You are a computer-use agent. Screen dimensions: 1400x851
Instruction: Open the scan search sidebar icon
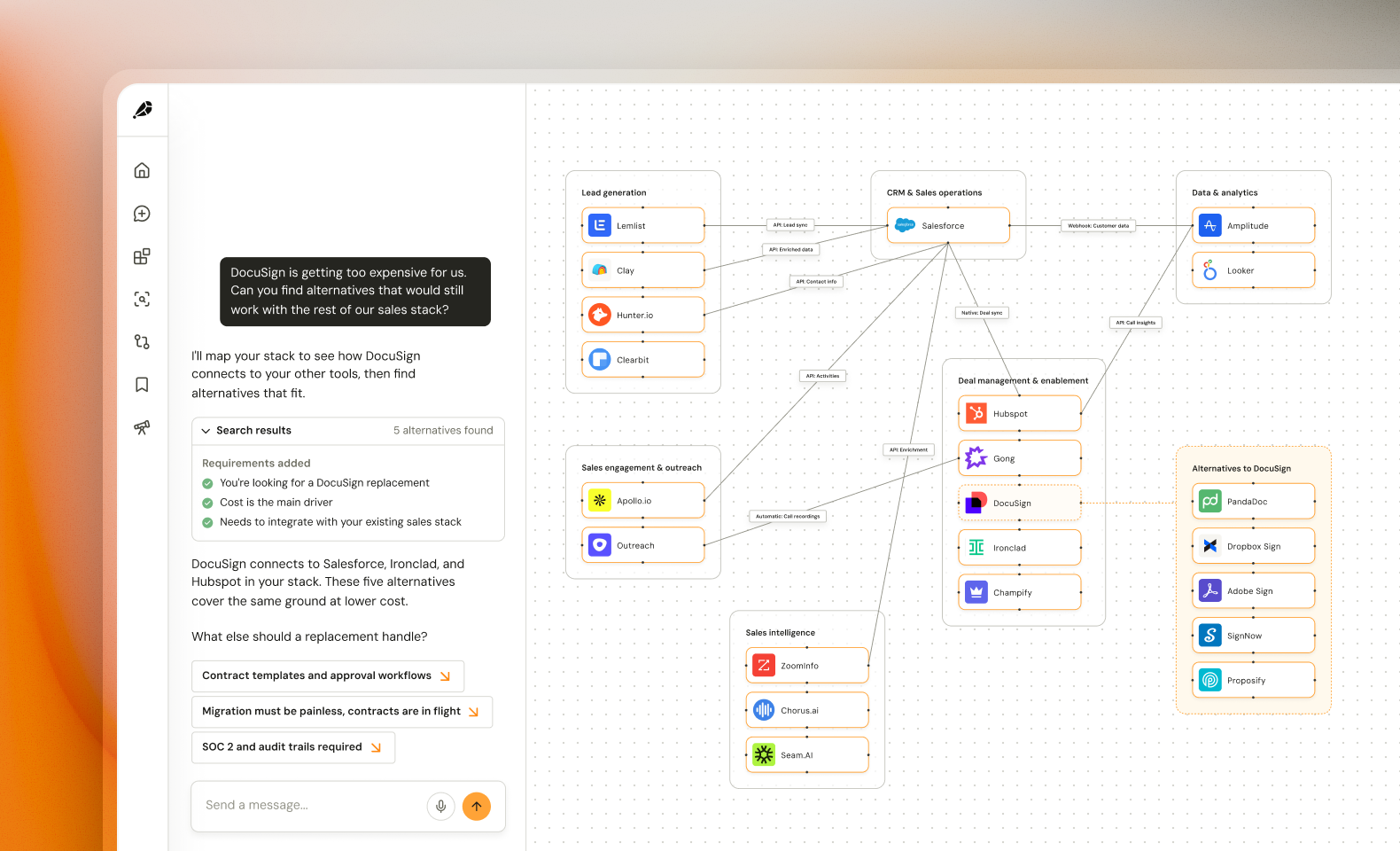click(x=142, y=299)
